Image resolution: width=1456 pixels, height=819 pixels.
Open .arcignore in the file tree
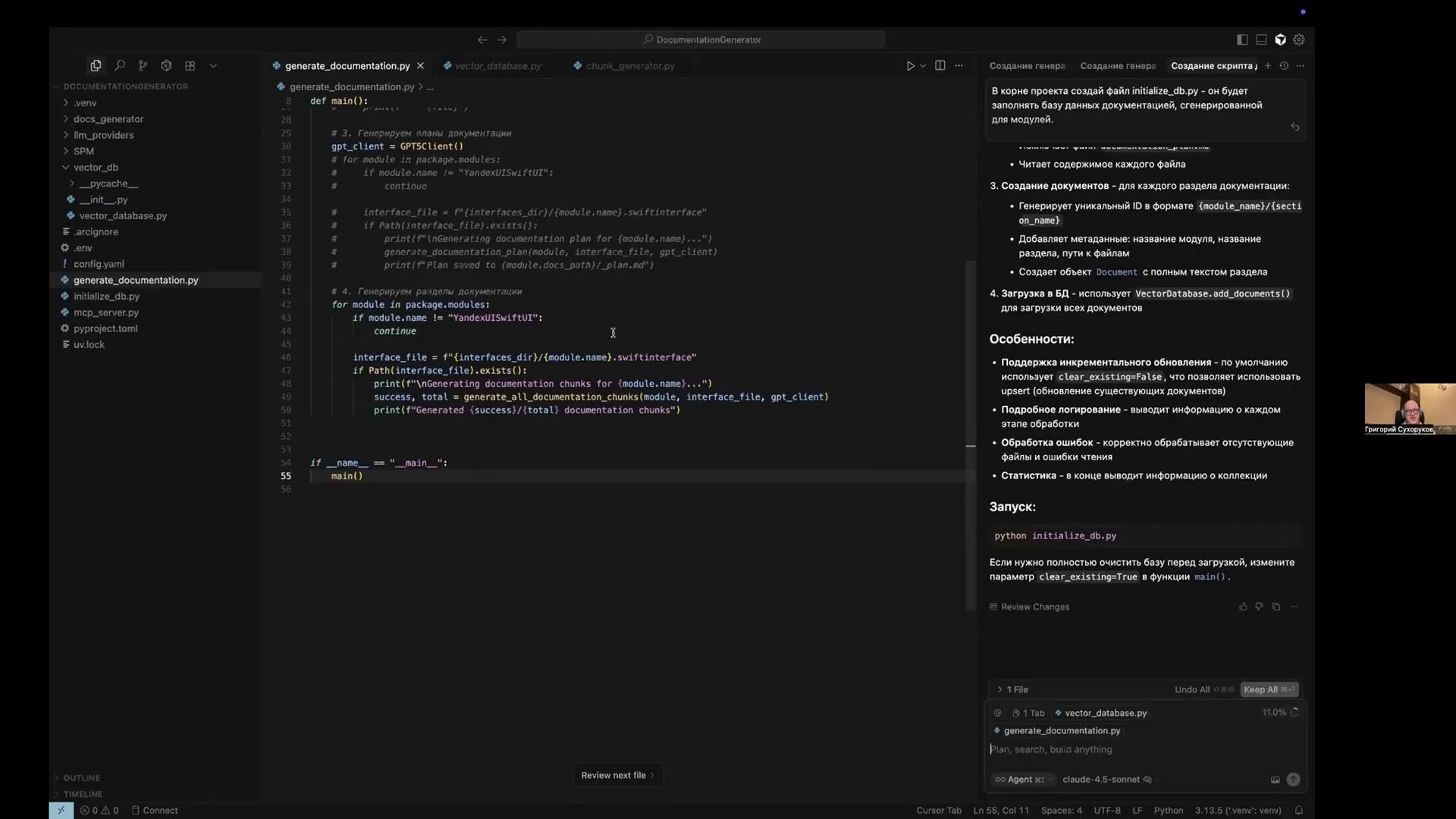(x=96, y=232)
